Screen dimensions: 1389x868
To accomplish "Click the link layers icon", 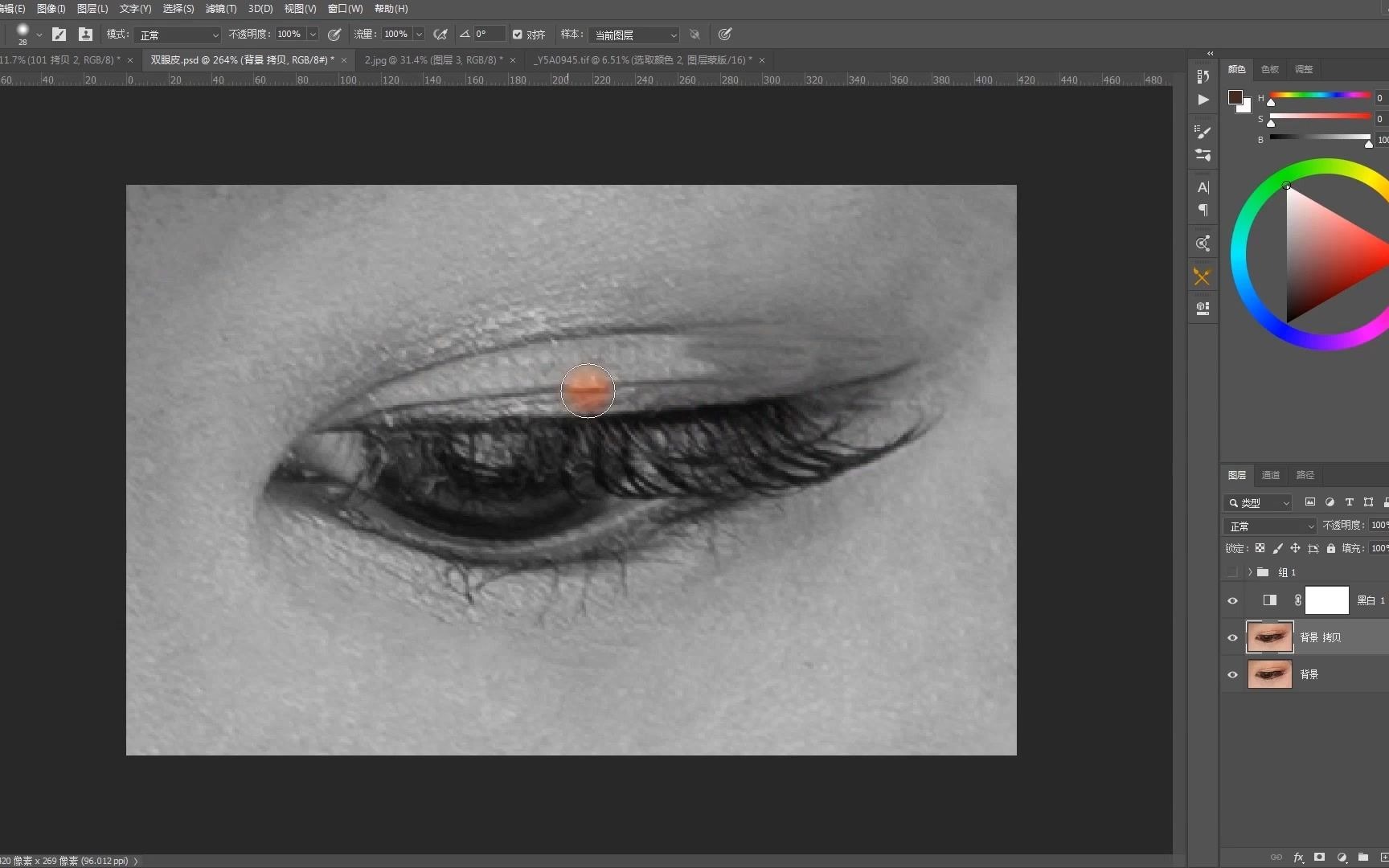I will 1276,858.
